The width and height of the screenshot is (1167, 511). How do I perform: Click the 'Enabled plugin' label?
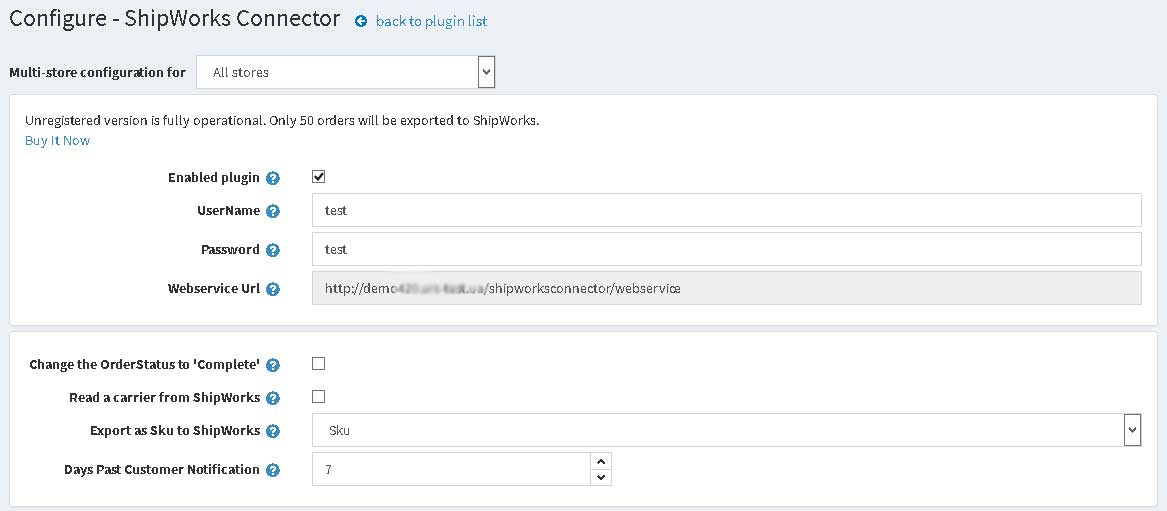point(214,178)
